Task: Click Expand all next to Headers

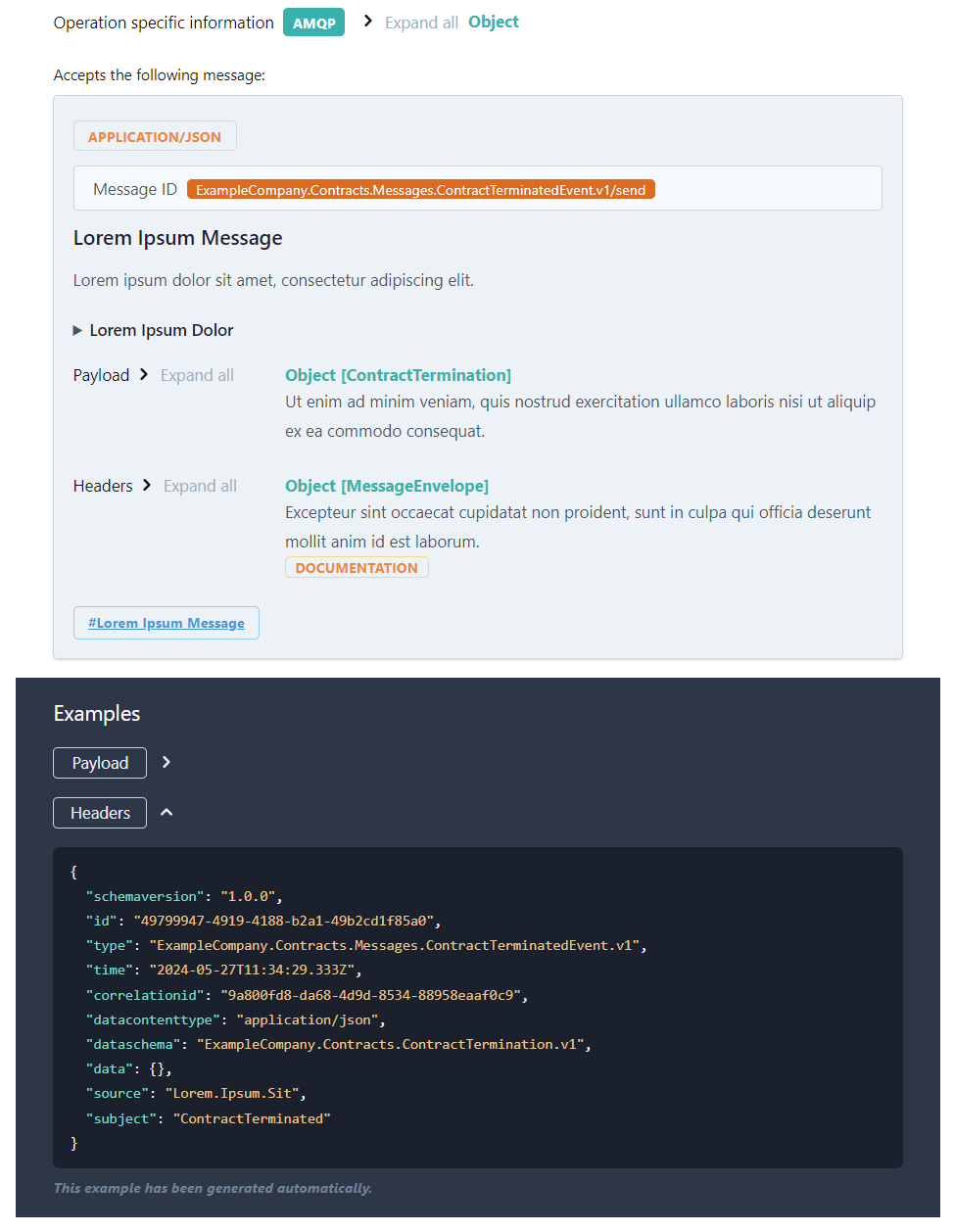Action: click(200, 486)
